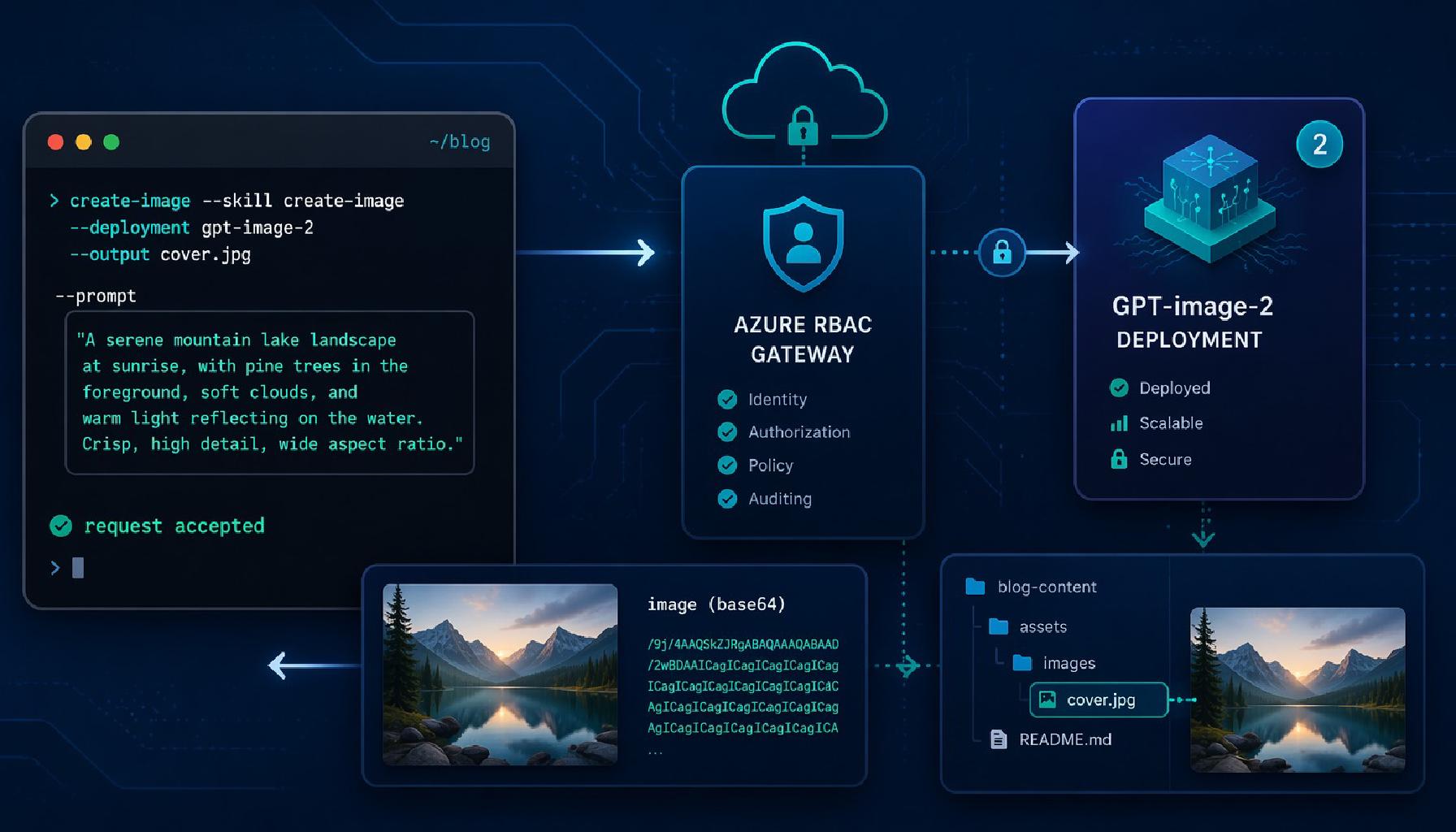The height and width of the screenshot is (832, 1456).
Task: Click the create-image command line
Action: 227,201
